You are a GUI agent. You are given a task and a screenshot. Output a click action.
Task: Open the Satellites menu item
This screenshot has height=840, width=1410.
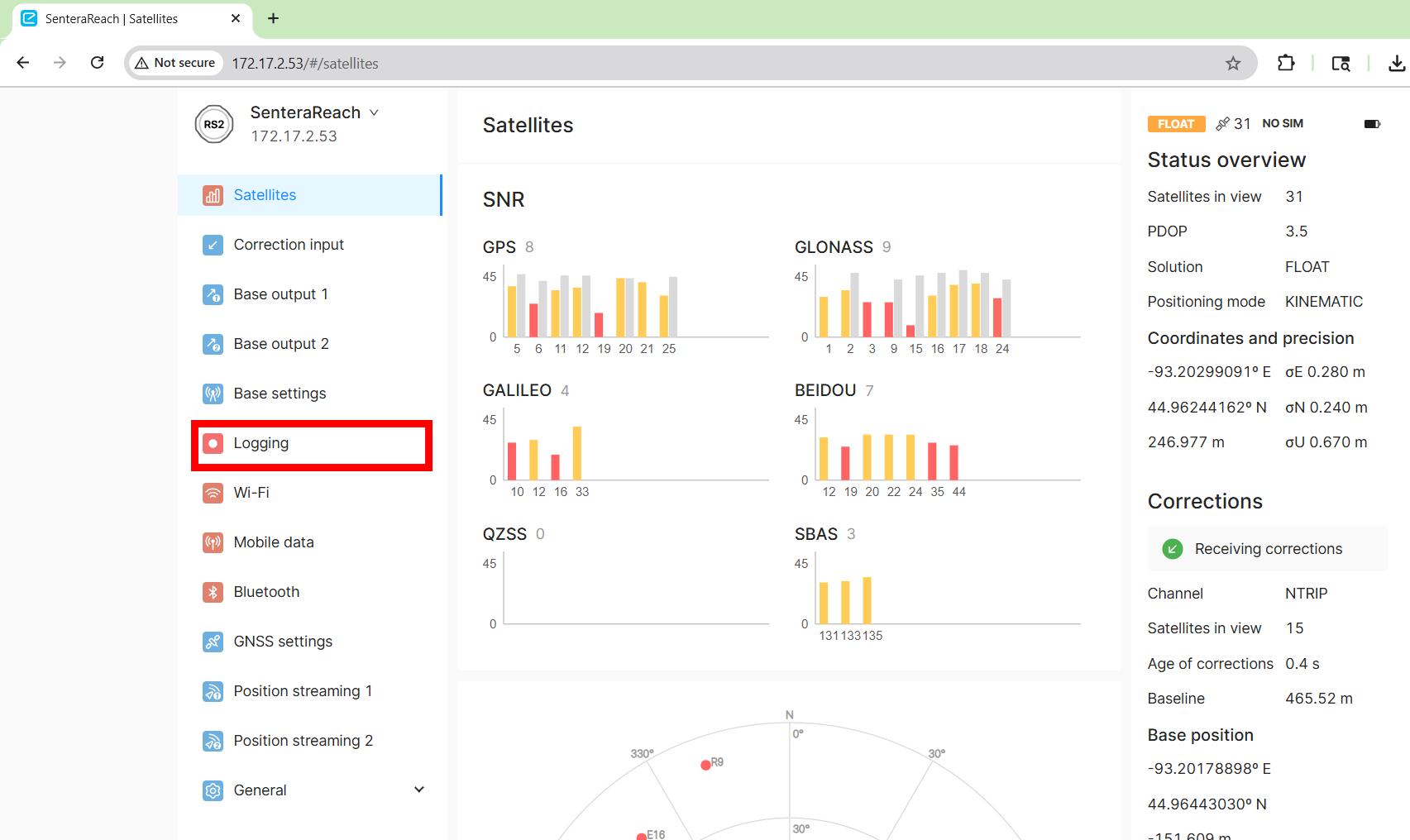pos(265,195)
